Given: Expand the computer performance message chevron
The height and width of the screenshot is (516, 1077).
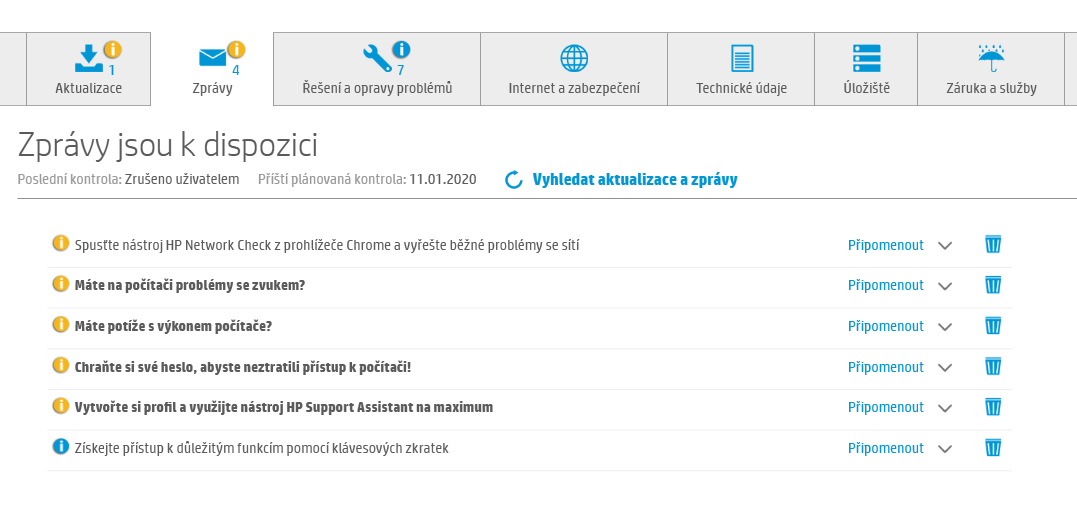Looking at the screenshot, I should (x=945, y=327).
